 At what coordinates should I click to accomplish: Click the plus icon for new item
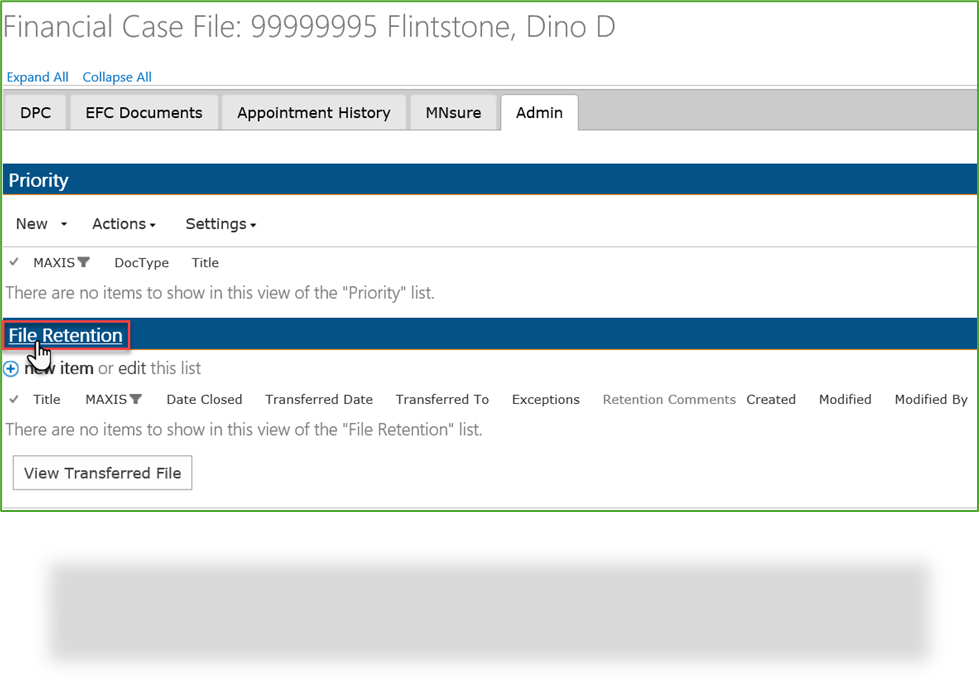[11, 369]
